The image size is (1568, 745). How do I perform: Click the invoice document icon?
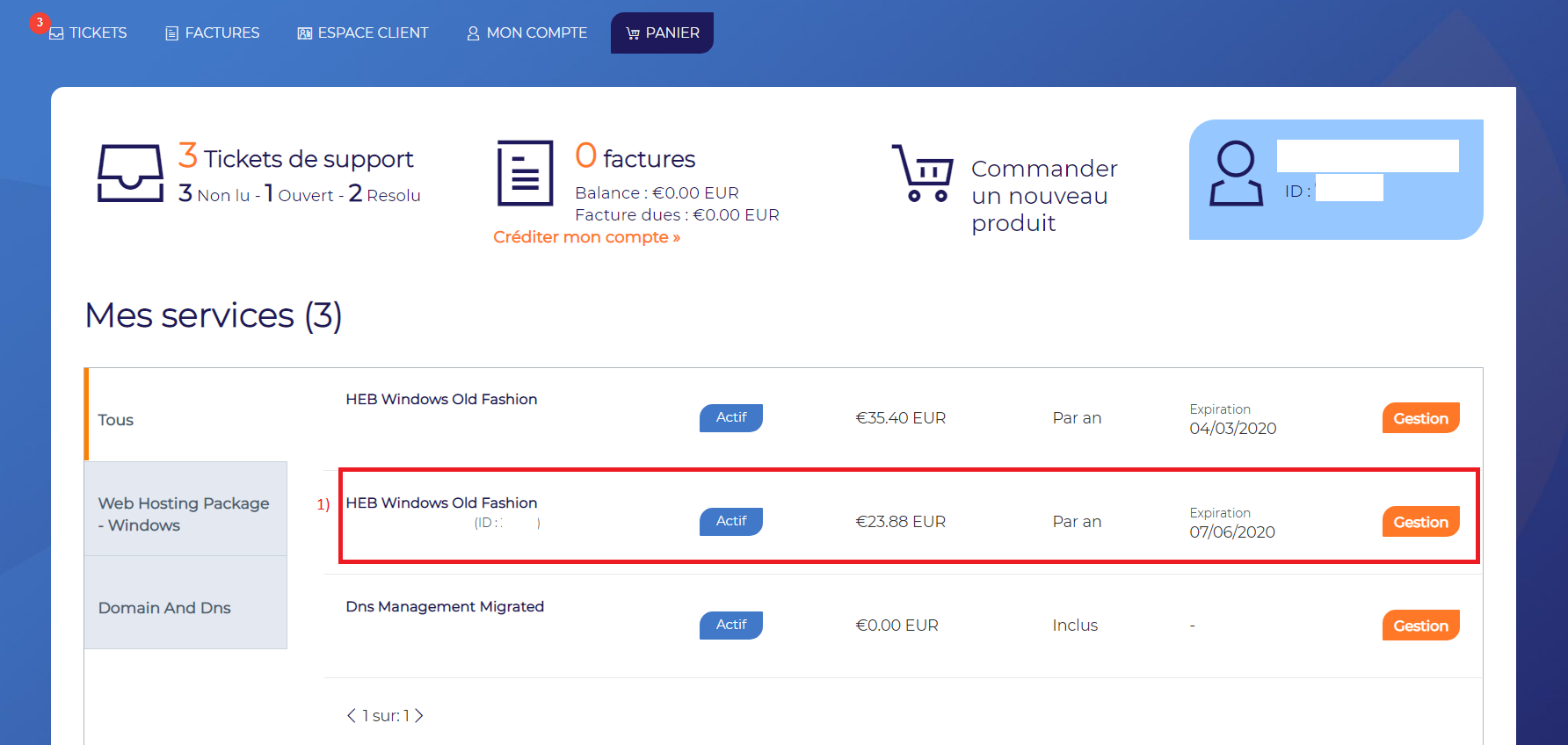point(526,173)
